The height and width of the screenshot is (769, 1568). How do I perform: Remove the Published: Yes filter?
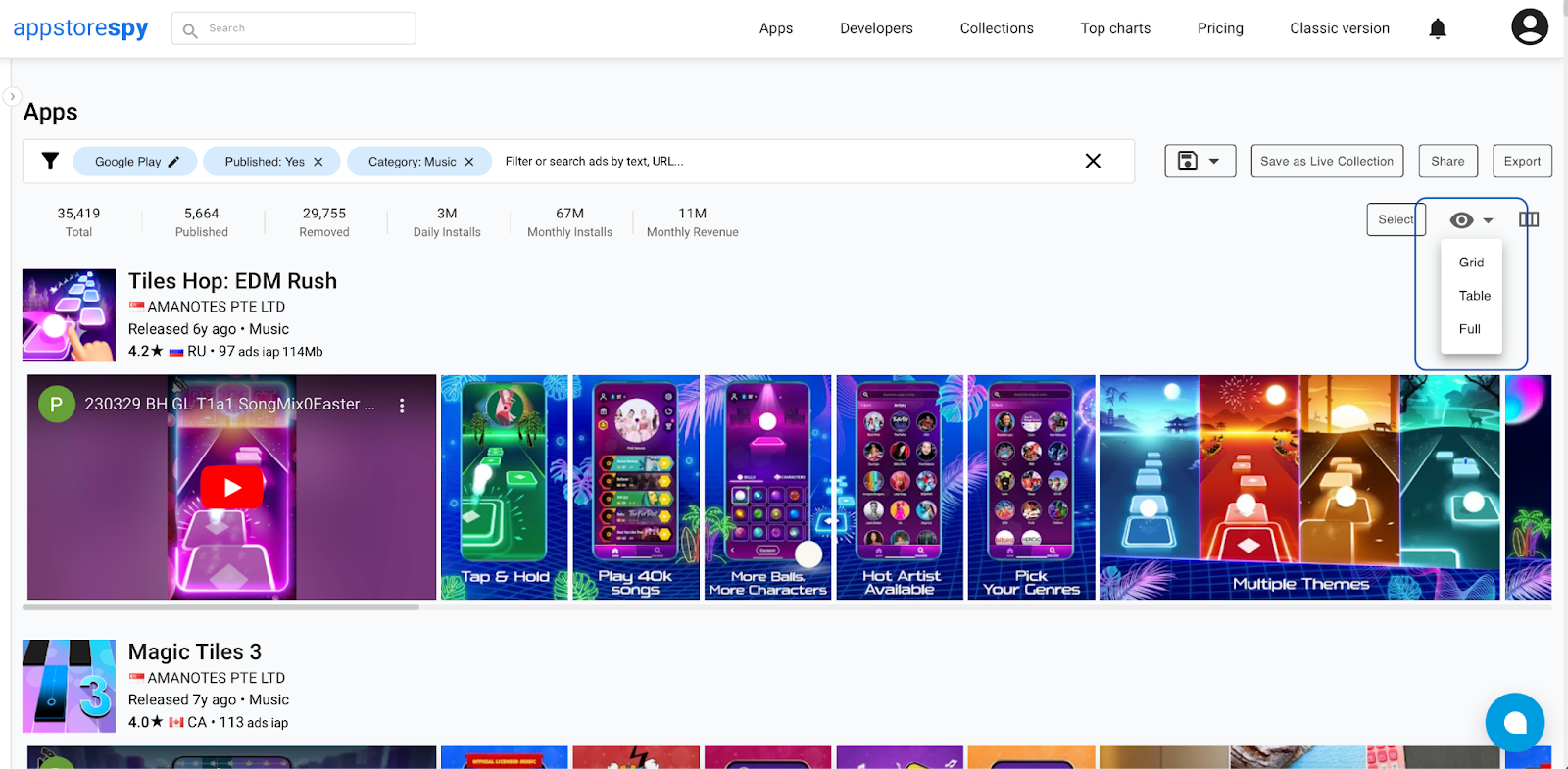pos(318,162)
